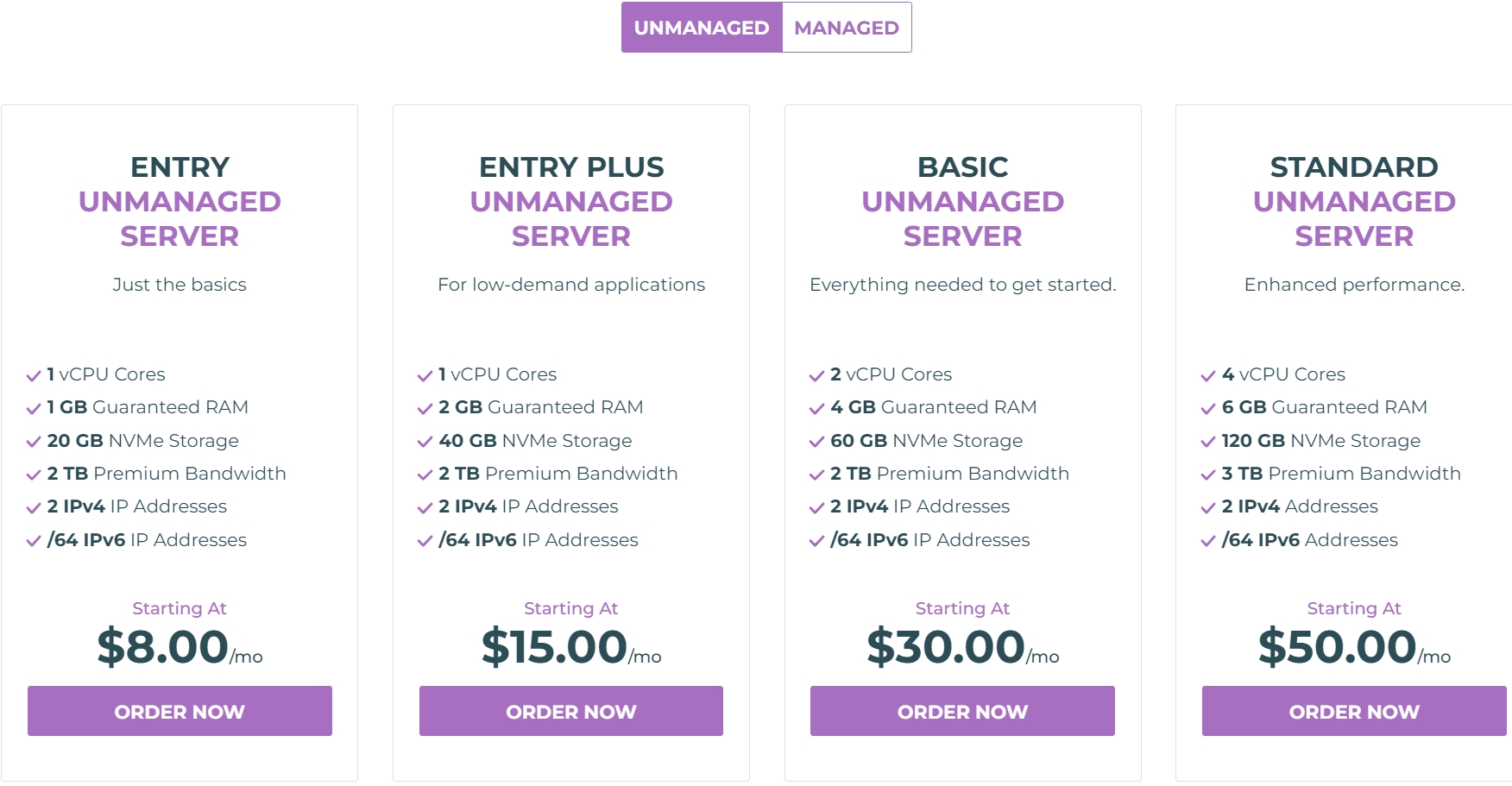Order the Entry Unmanaged Server
Image resolution: width=1512 pixels, height=786 pixels.
[x=180, y=711]
